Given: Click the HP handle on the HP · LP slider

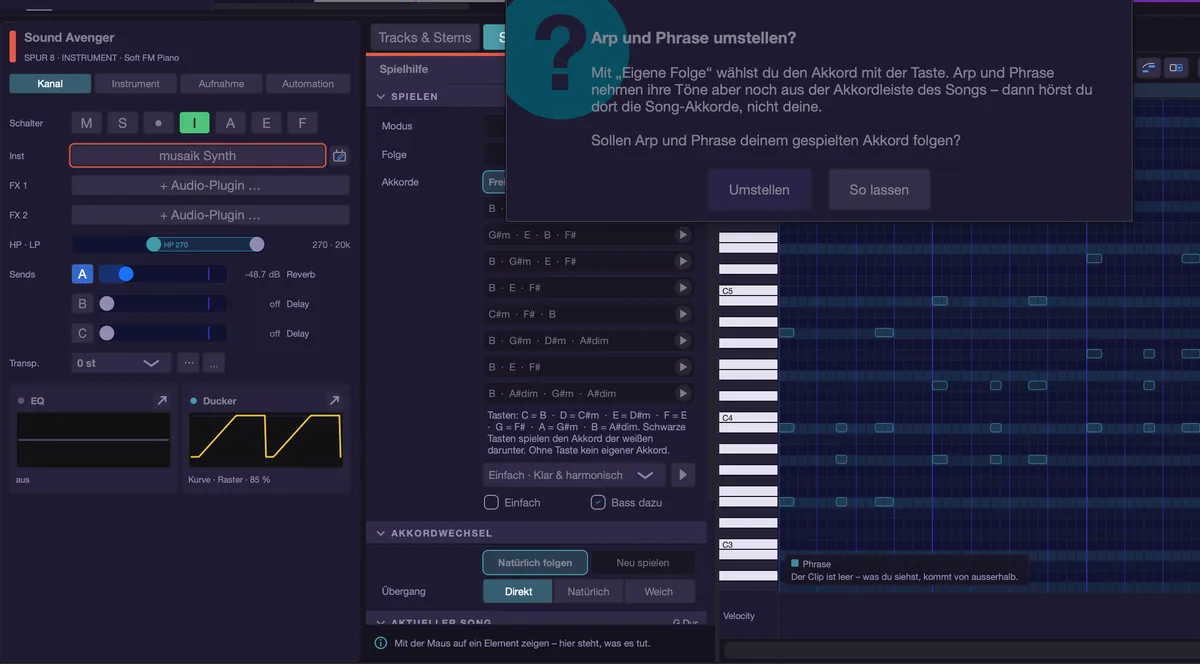Looking at the screenshot, I should click(x=154, y=244).
